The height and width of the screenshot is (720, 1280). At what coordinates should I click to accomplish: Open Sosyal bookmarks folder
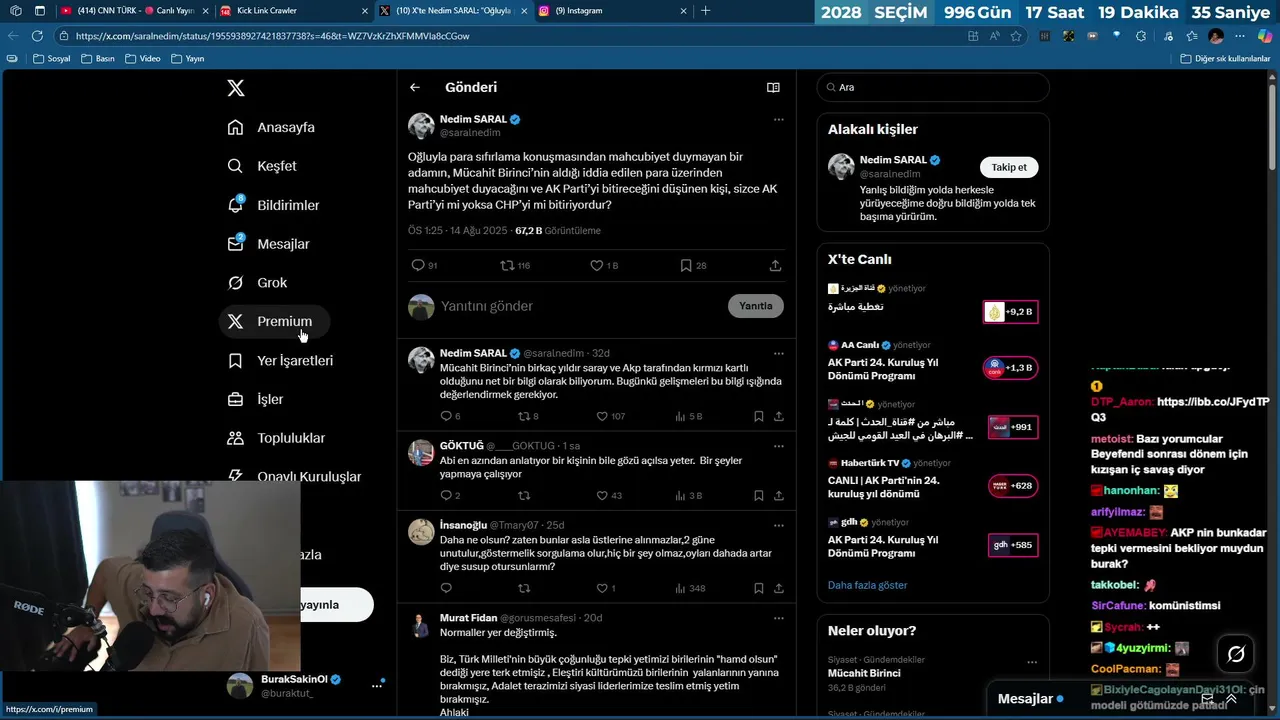[x=52, y=58]
